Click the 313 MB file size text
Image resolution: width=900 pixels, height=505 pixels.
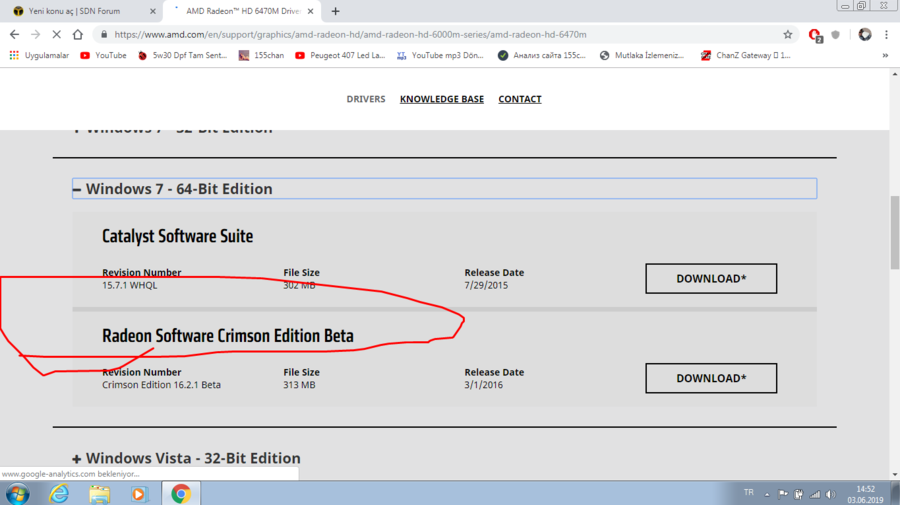pyautogui.click(x=299, y=385)
